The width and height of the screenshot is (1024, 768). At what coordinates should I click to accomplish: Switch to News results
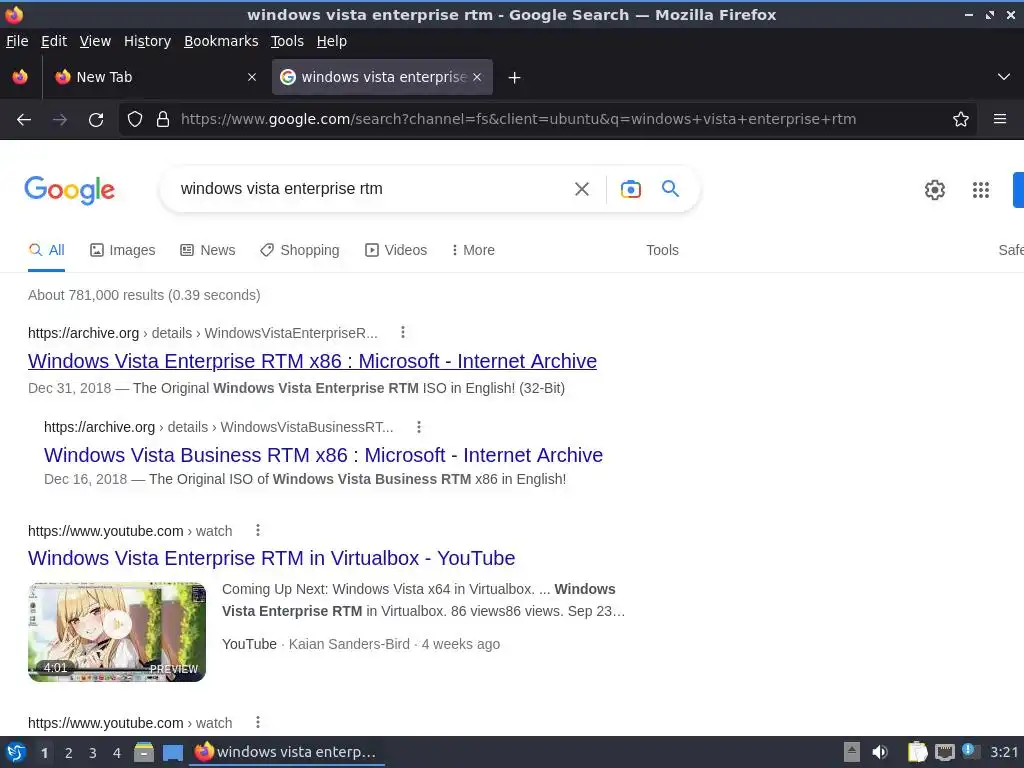[x=208, y=250]
